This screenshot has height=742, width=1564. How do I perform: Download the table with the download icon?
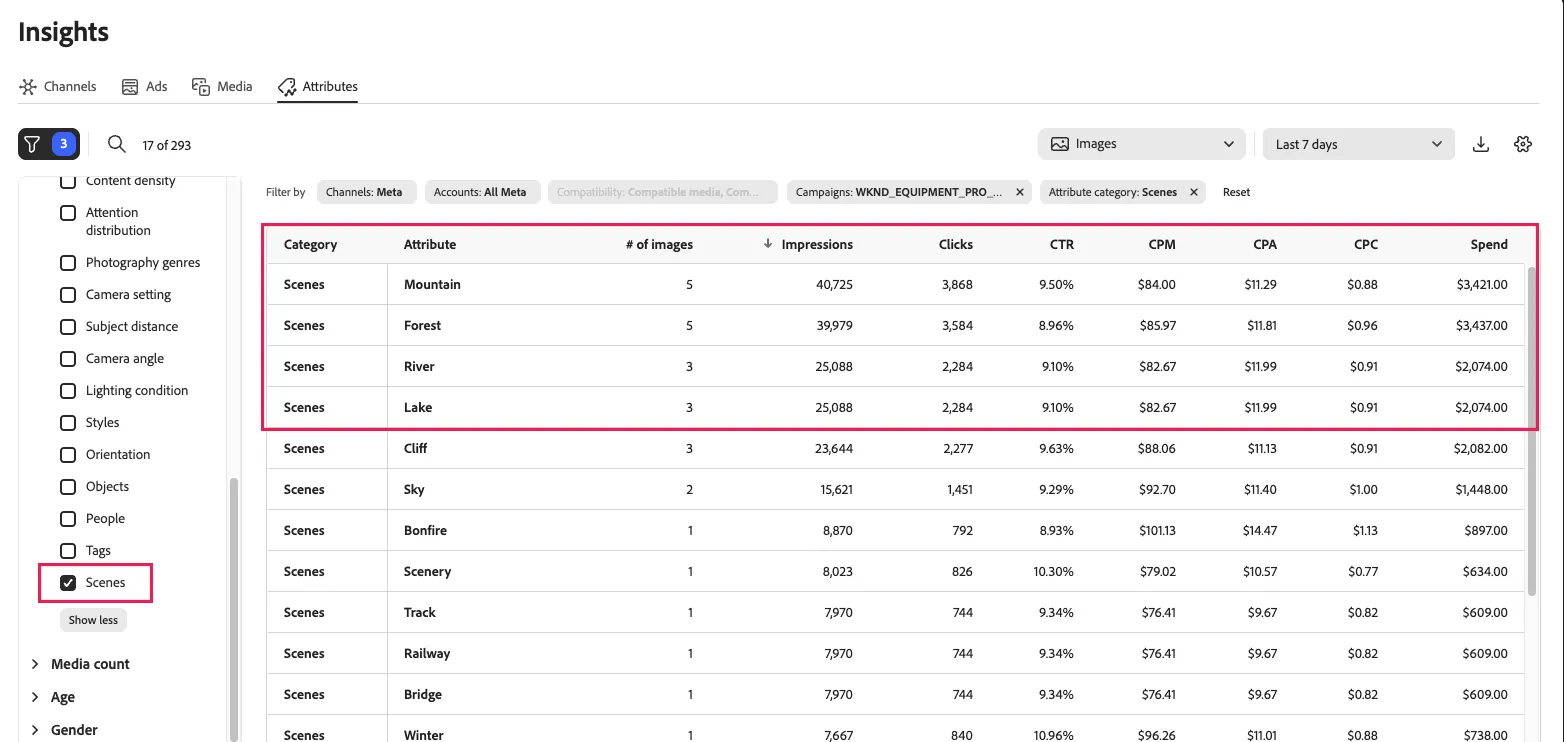tap(1481, 144)
